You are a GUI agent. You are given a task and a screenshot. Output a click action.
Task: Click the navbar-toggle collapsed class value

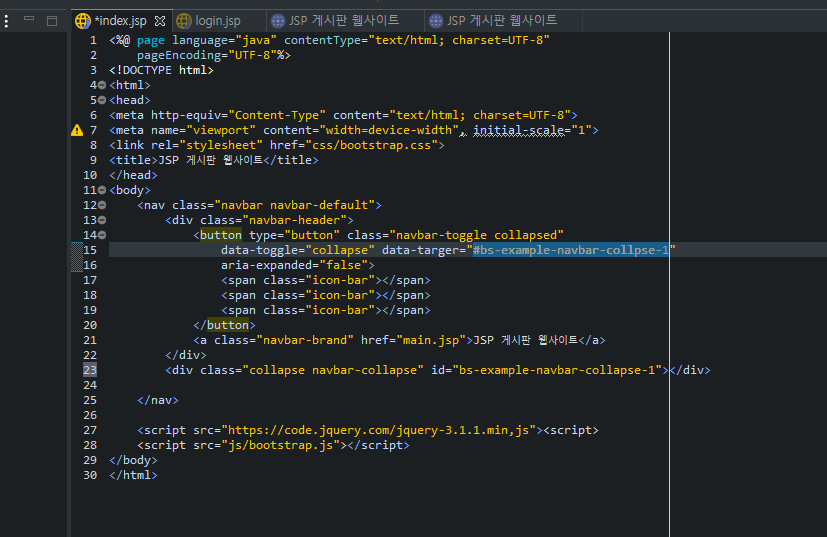point(476,235)
